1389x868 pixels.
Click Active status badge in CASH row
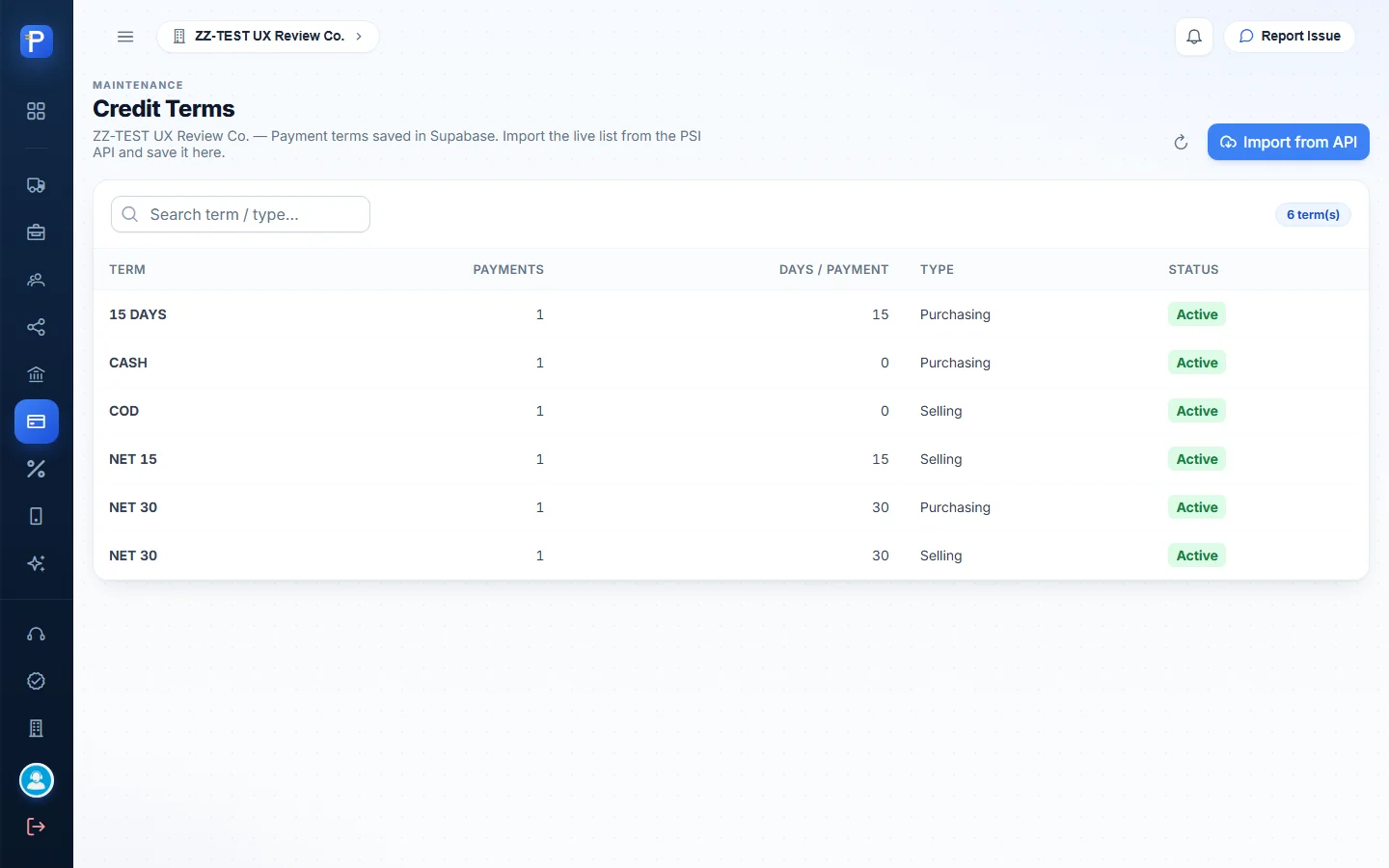(1197, 363)
